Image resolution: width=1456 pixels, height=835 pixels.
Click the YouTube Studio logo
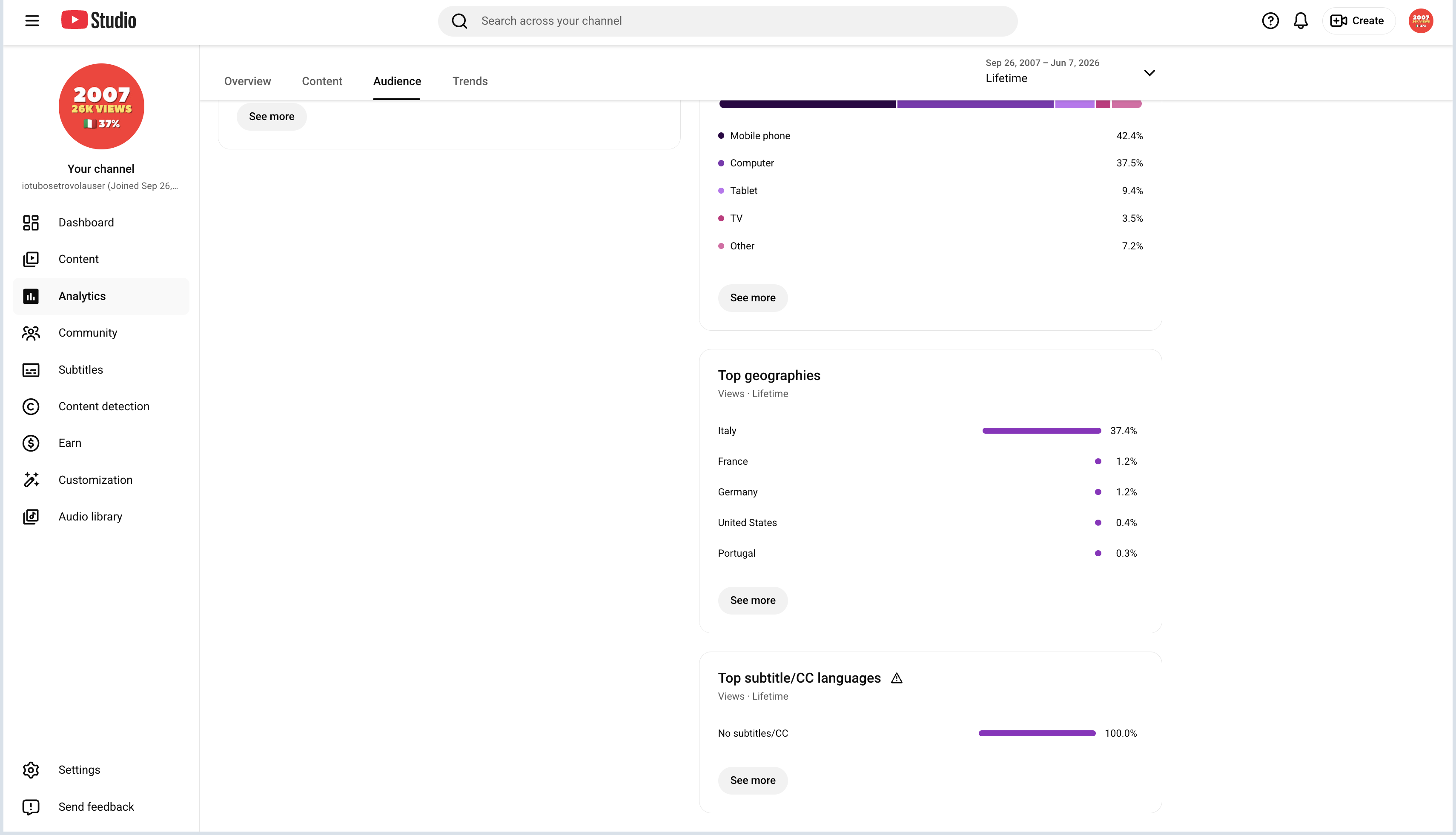click(99, 20)
